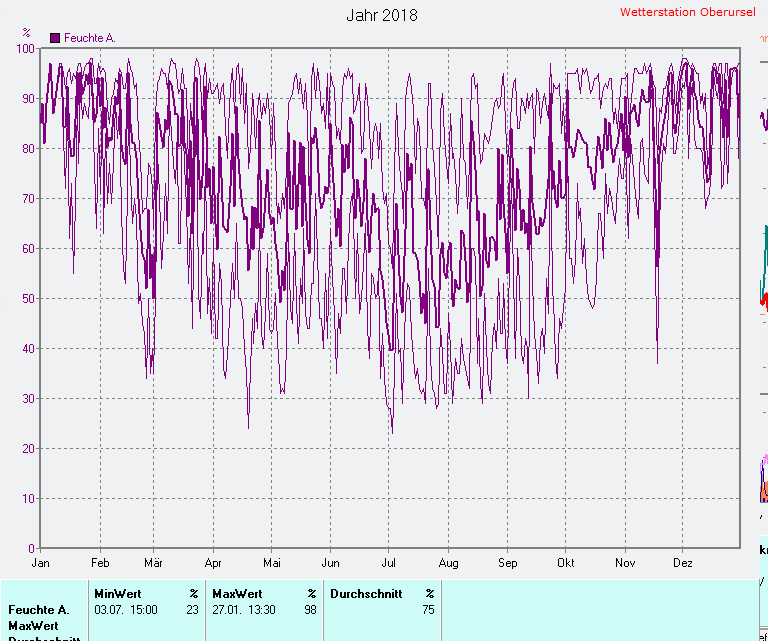The height and width of the screenshot is (641, 768).
Task: Click the x-axis month label Dez
Action: pyautogui.click(x=683, y=563)
